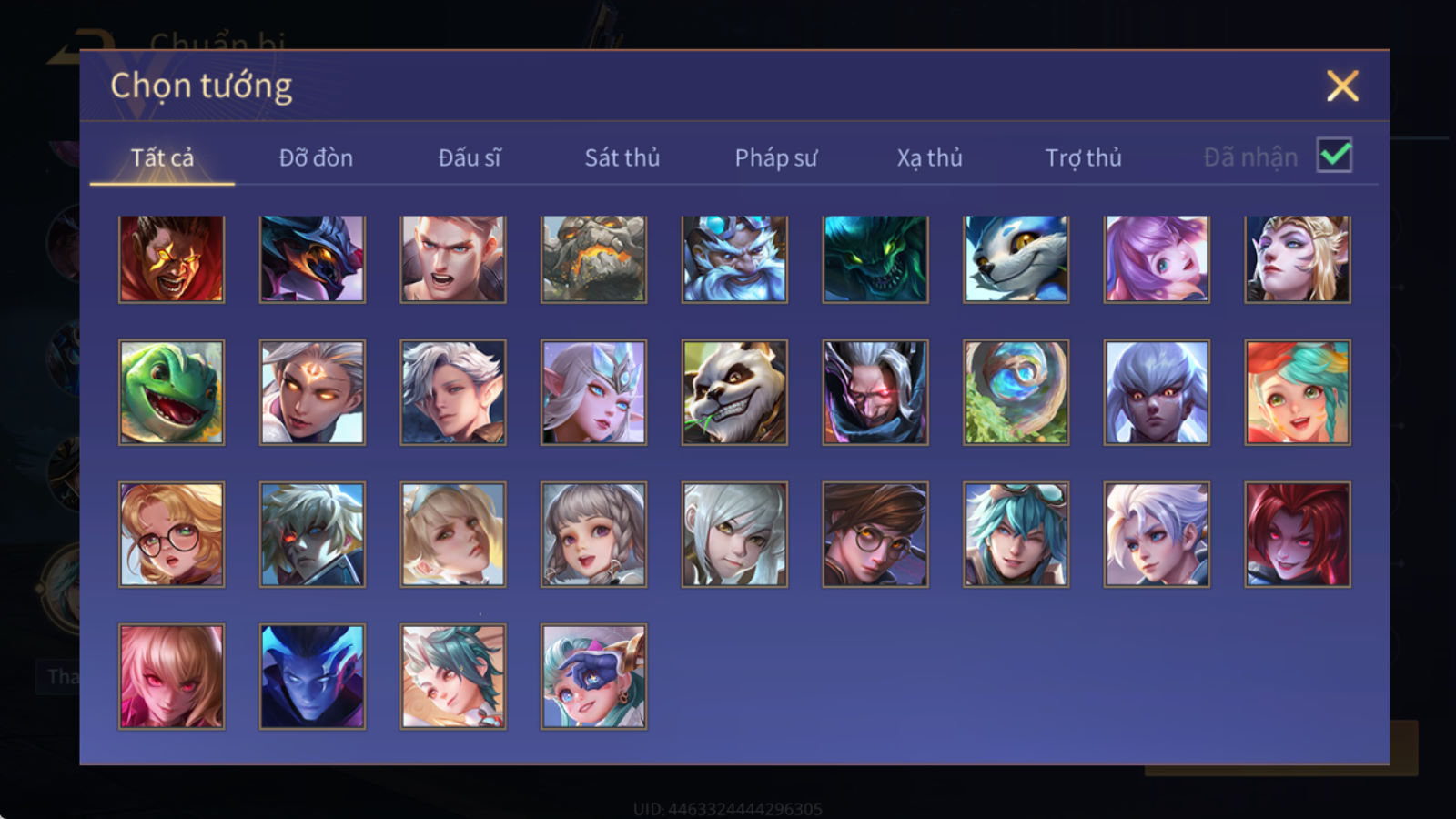1456x819 pixels.
Task: Choose the red-haired hero with glowing eyes
Action: tap(1297, 534)
